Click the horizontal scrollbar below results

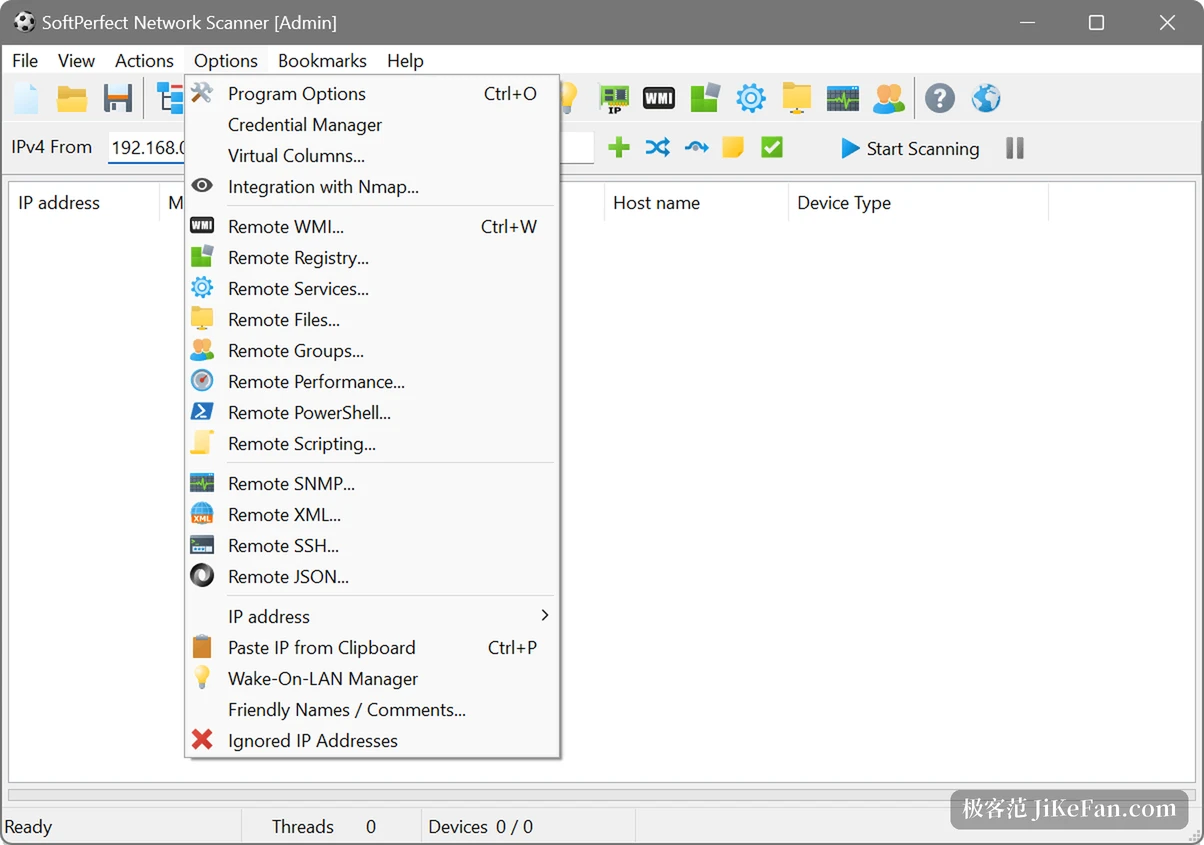pyautogui.click(x=601, y=796)
